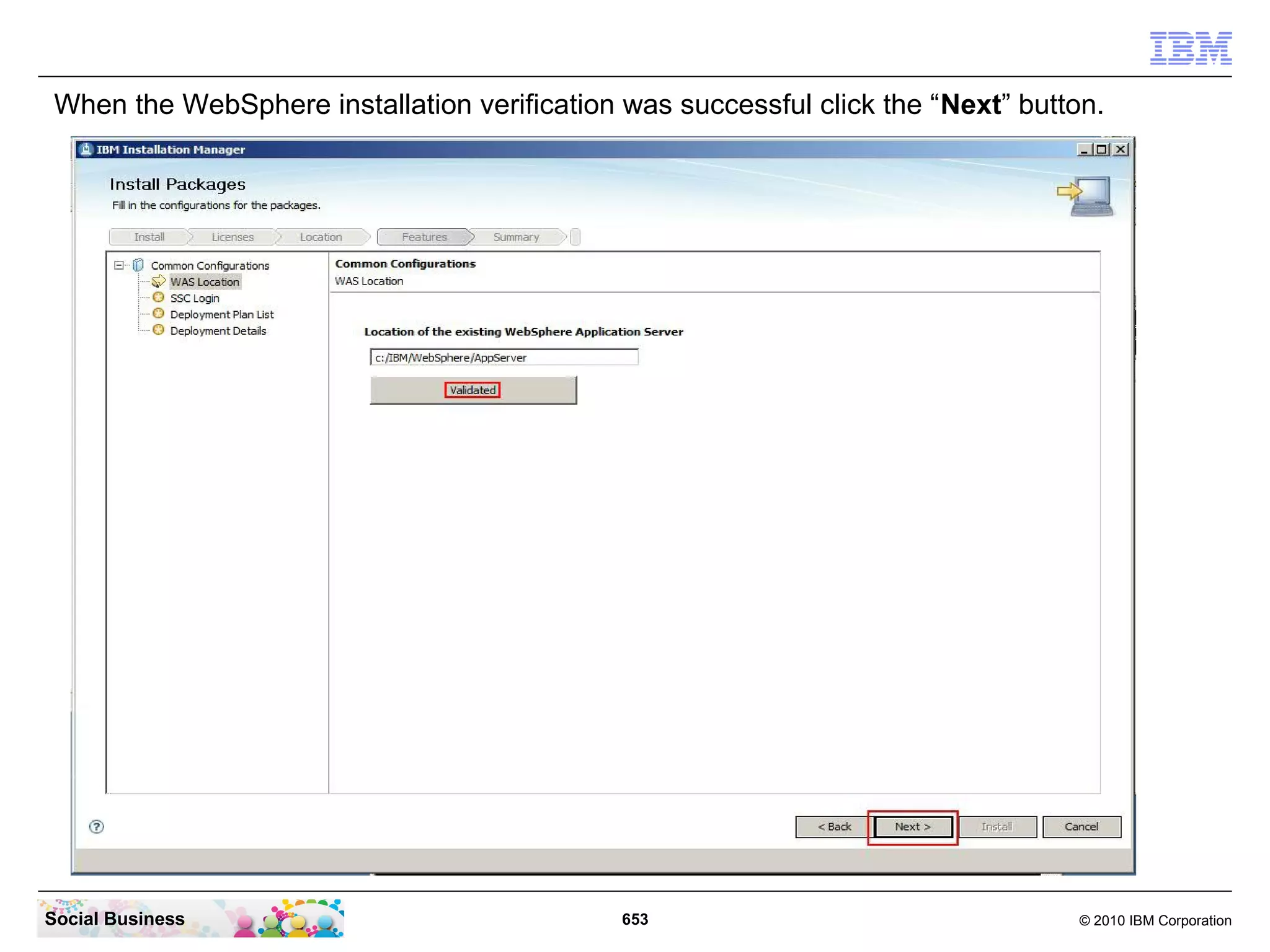
Task: Click the Common Configurations tree label
Action: [x=210, y=265]
